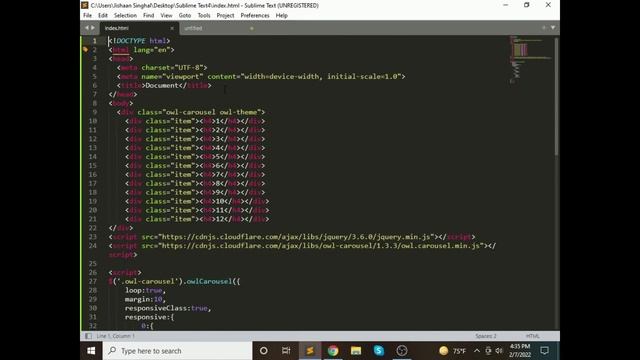
Task: Click the untitled tab unsaved dot
Action: (x=252, y=28)
